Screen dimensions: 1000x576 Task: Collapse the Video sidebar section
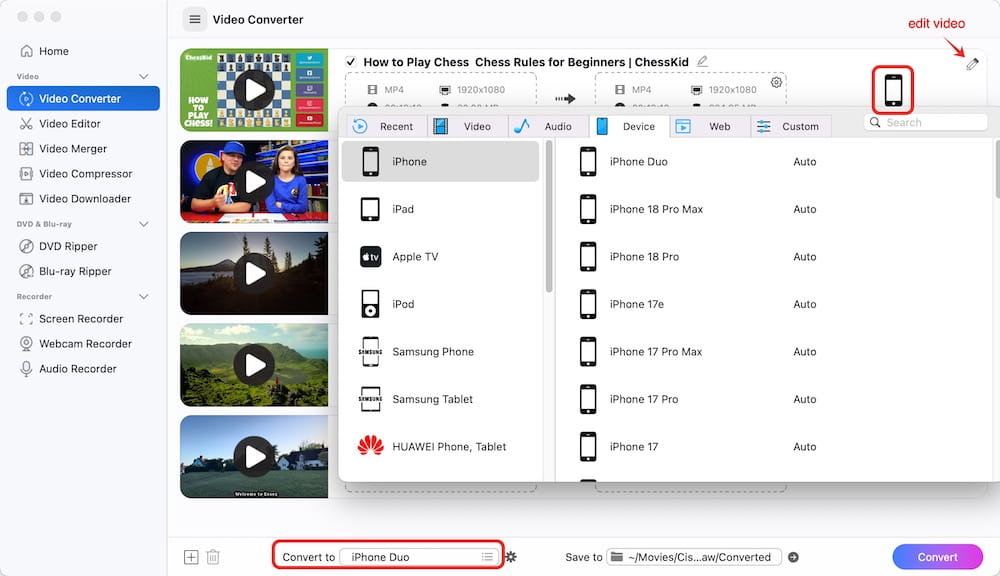click(143, 76)
